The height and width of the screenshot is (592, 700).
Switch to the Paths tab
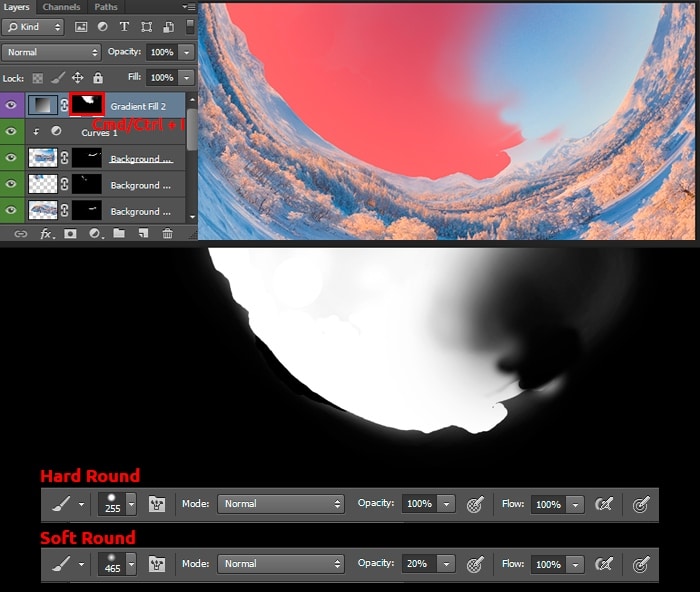pos(106,7)
